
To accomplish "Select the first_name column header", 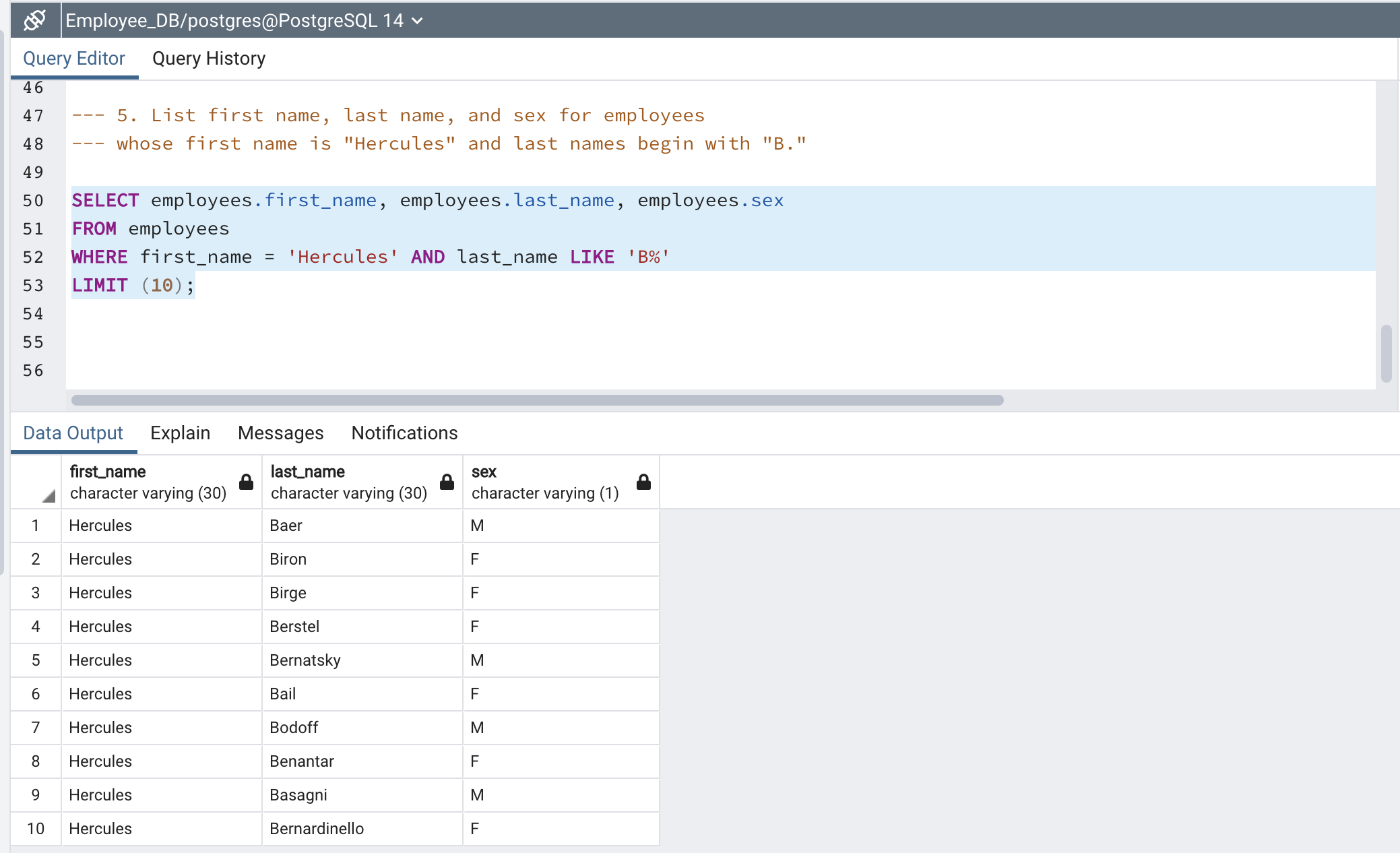I will (x=162, y=482).
